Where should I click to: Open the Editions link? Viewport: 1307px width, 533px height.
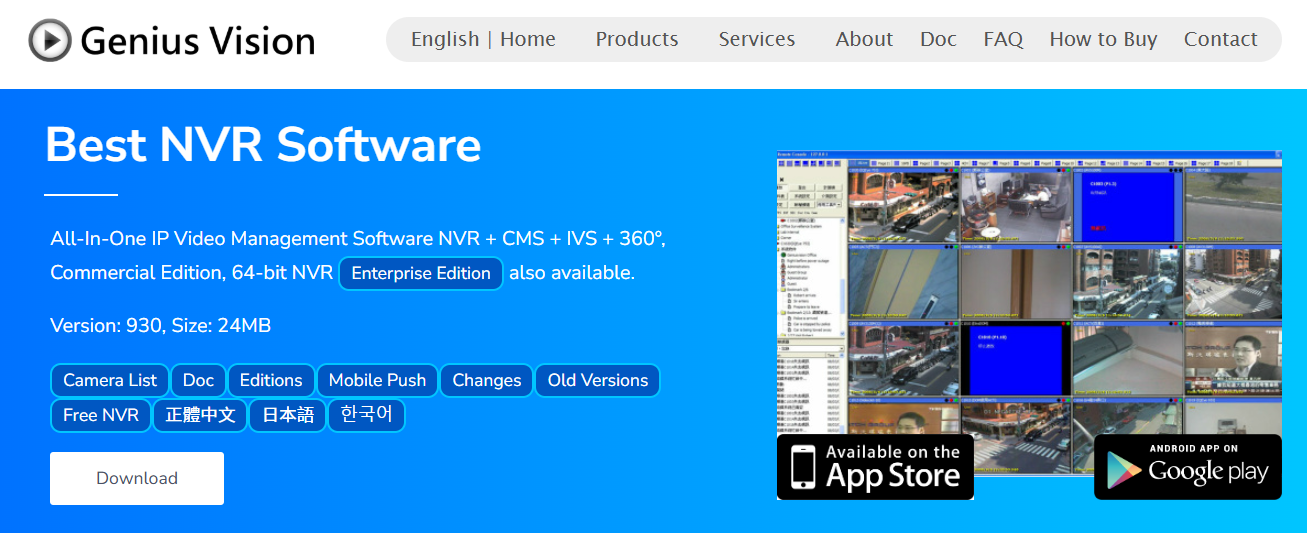click(271, 380)
